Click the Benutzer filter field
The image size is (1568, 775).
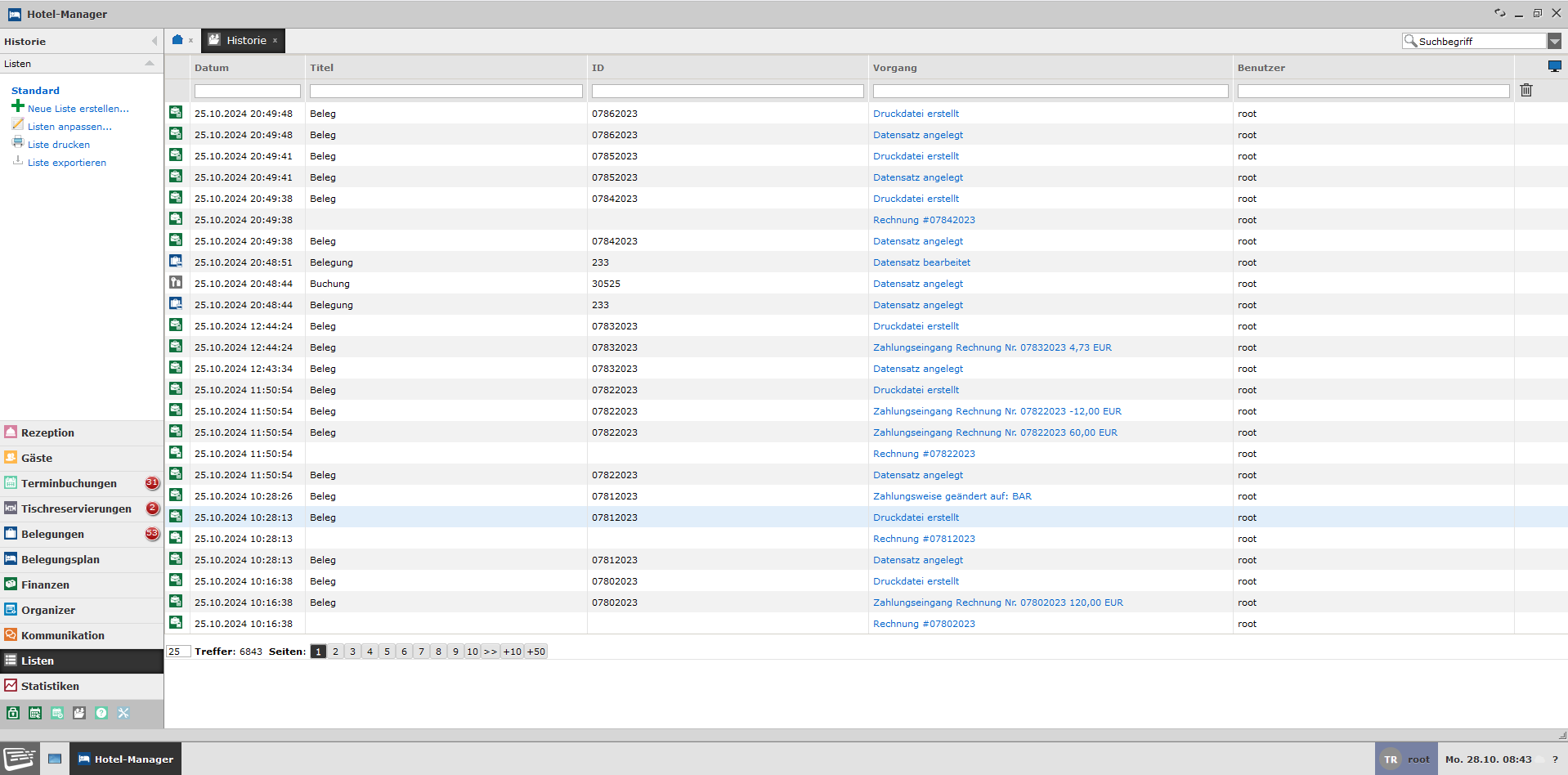pyautogui.click(x=1373, y=92)
